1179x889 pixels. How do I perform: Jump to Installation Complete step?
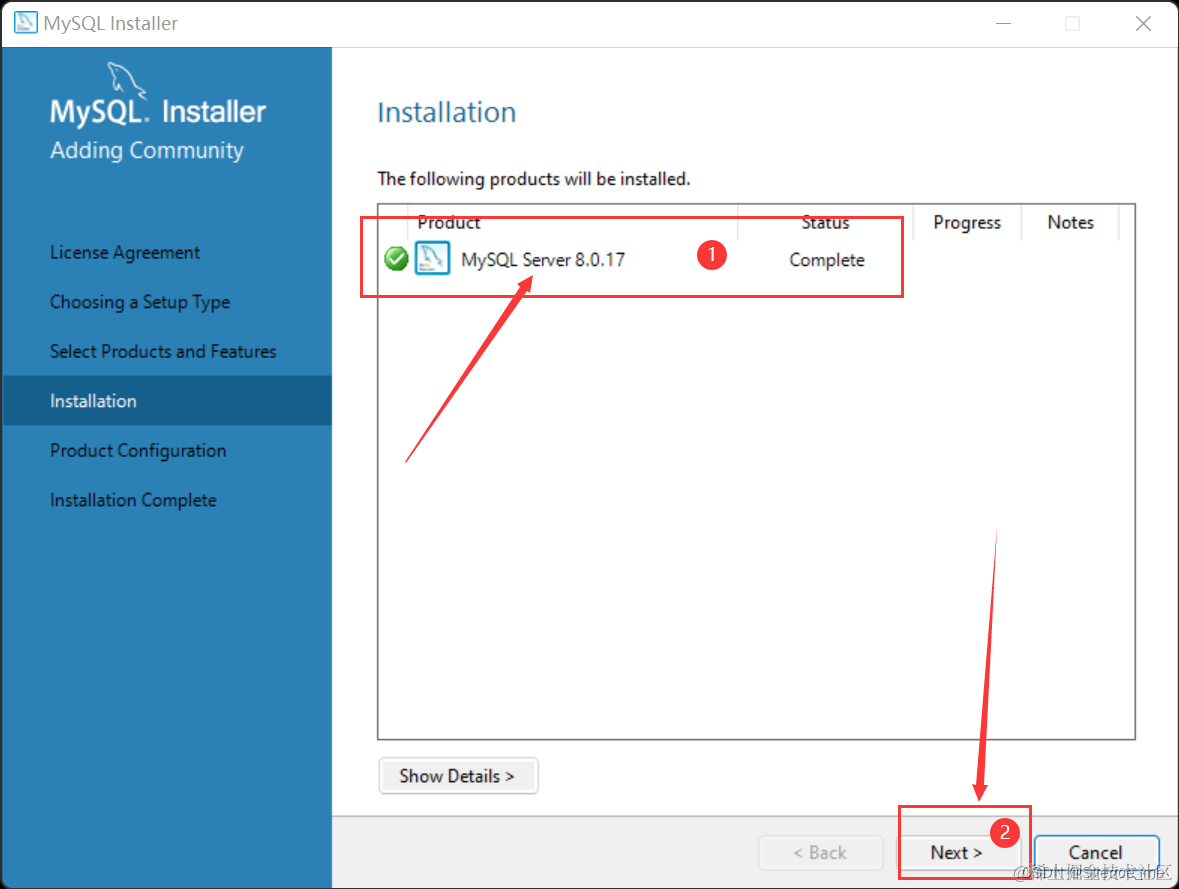point(133,500)
